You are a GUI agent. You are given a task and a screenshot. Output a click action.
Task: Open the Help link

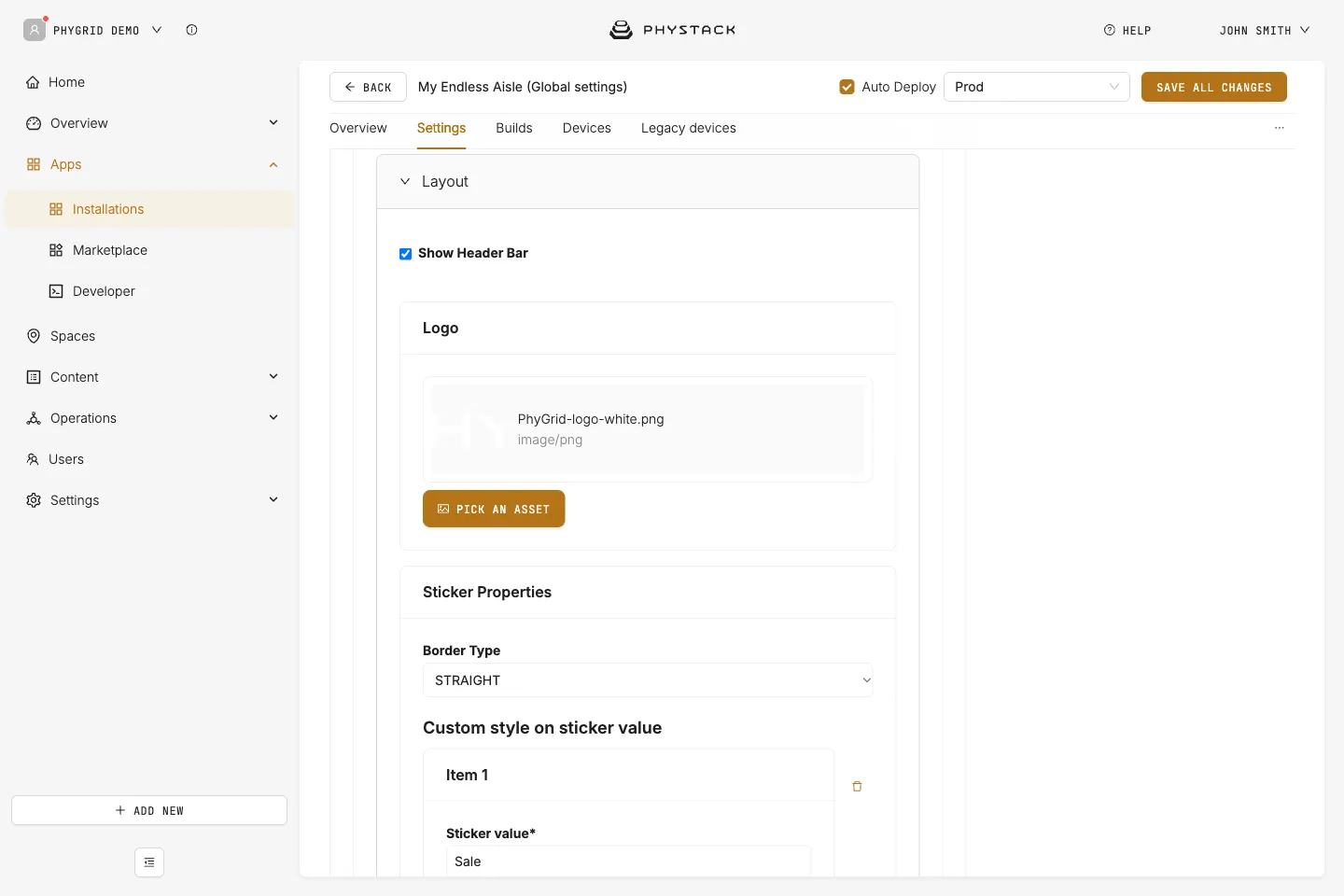click(x=1127, y=30)
